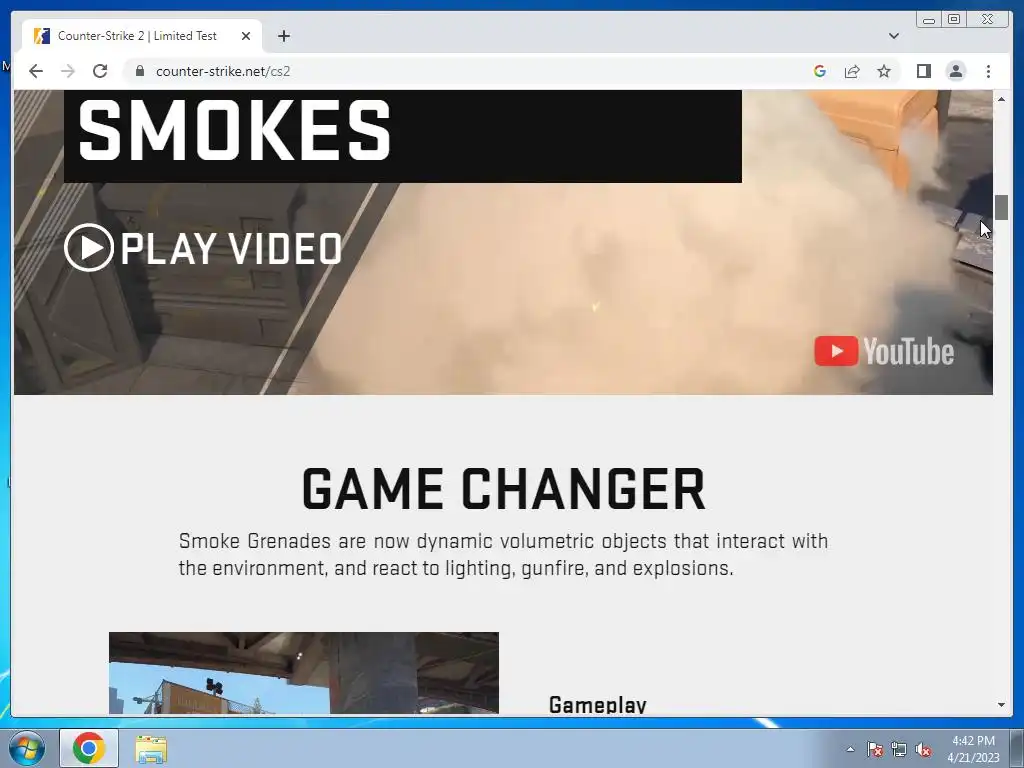Open a new tab
1024x768 pixels.
click(283, 36)
